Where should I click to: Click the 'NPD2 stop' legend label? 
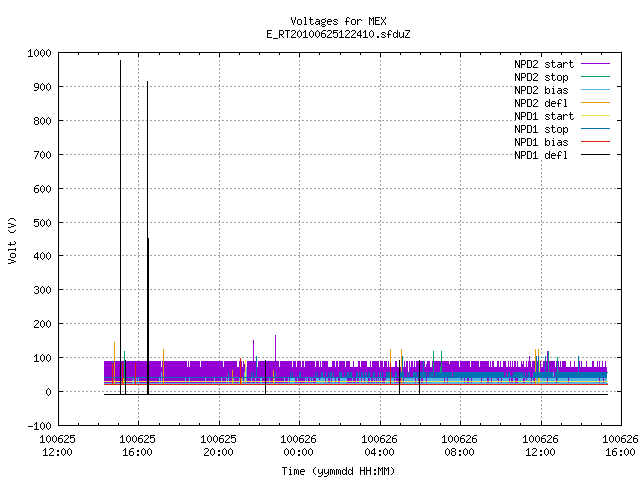point(541,77)
